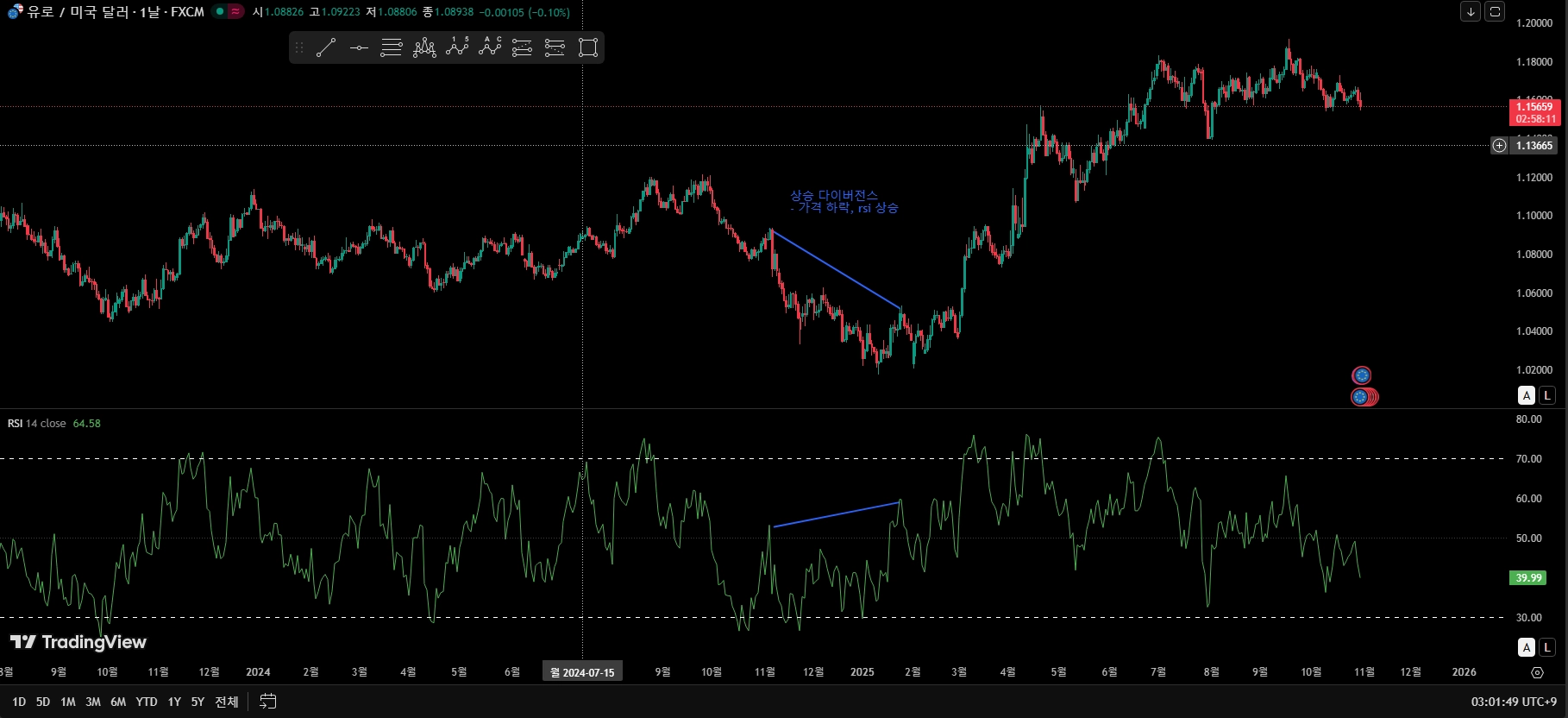Viewport: 1568px width, 718px height.
Task: Set chart range to YTD
Action: click(x=147, y=702)
